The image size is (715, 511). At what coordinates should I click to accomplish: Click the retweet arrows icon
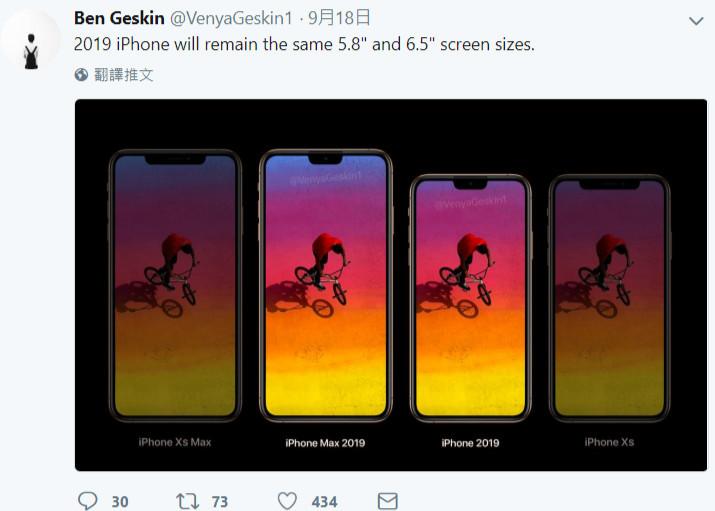(188, 501)
